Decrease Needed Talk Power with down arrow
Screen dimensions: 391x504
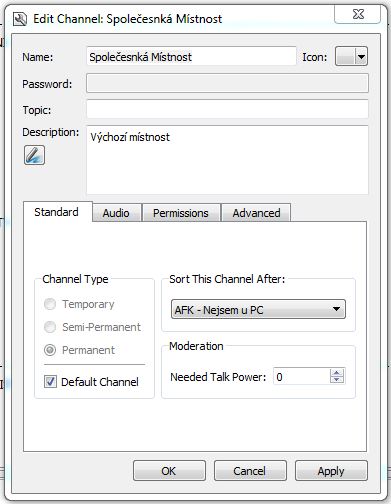coord(337,379)
